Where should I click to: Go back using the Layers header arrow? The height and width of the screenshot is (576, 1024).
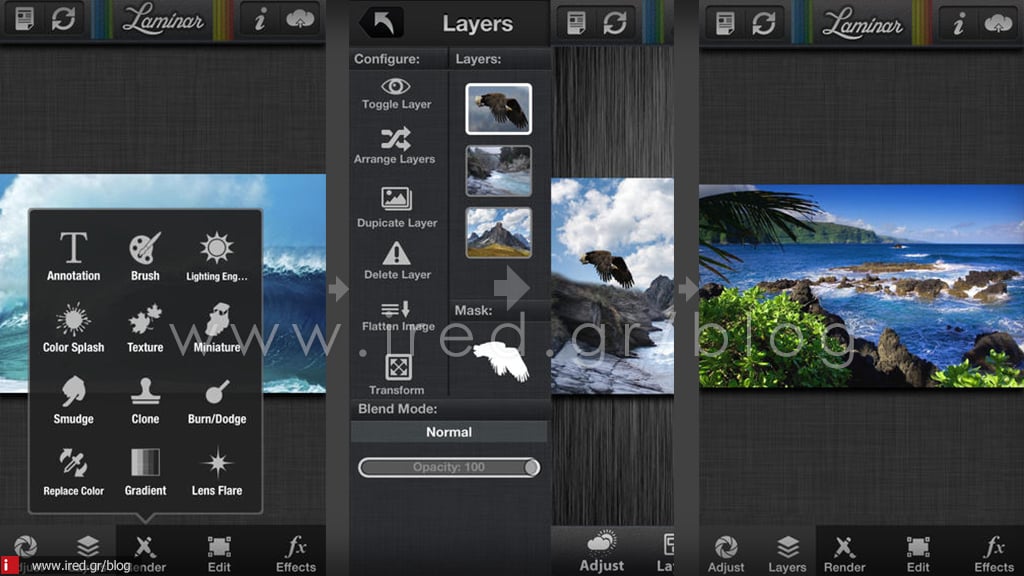(380, 23)
